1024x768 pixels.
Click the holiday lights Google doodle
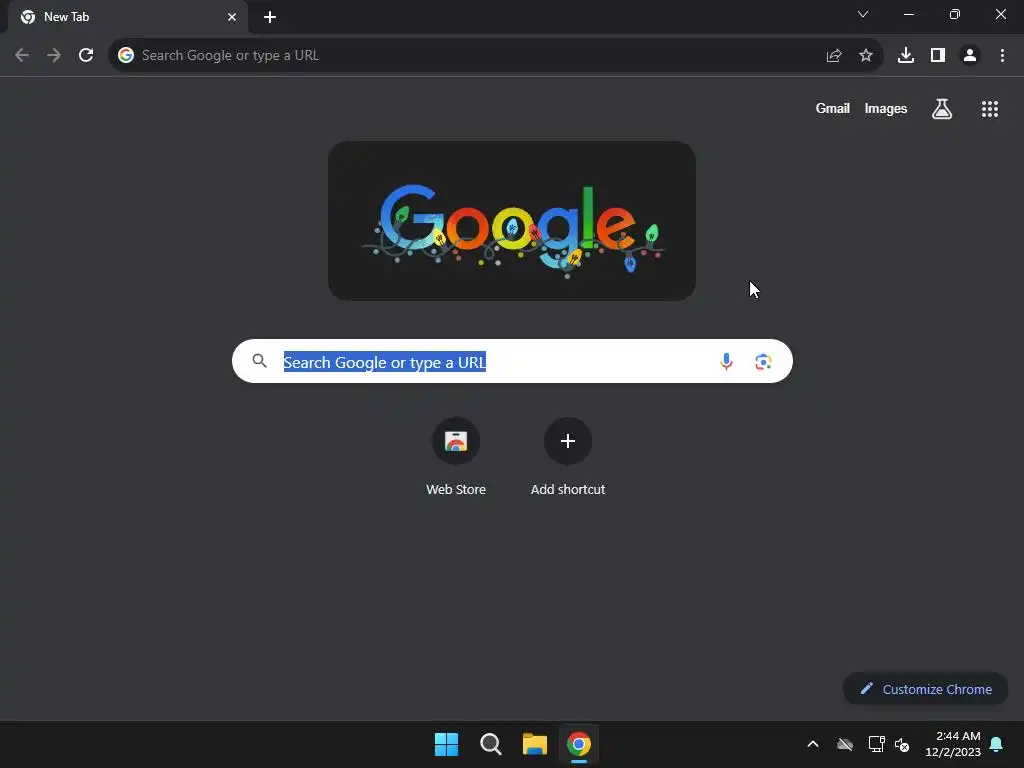point(512,221)
